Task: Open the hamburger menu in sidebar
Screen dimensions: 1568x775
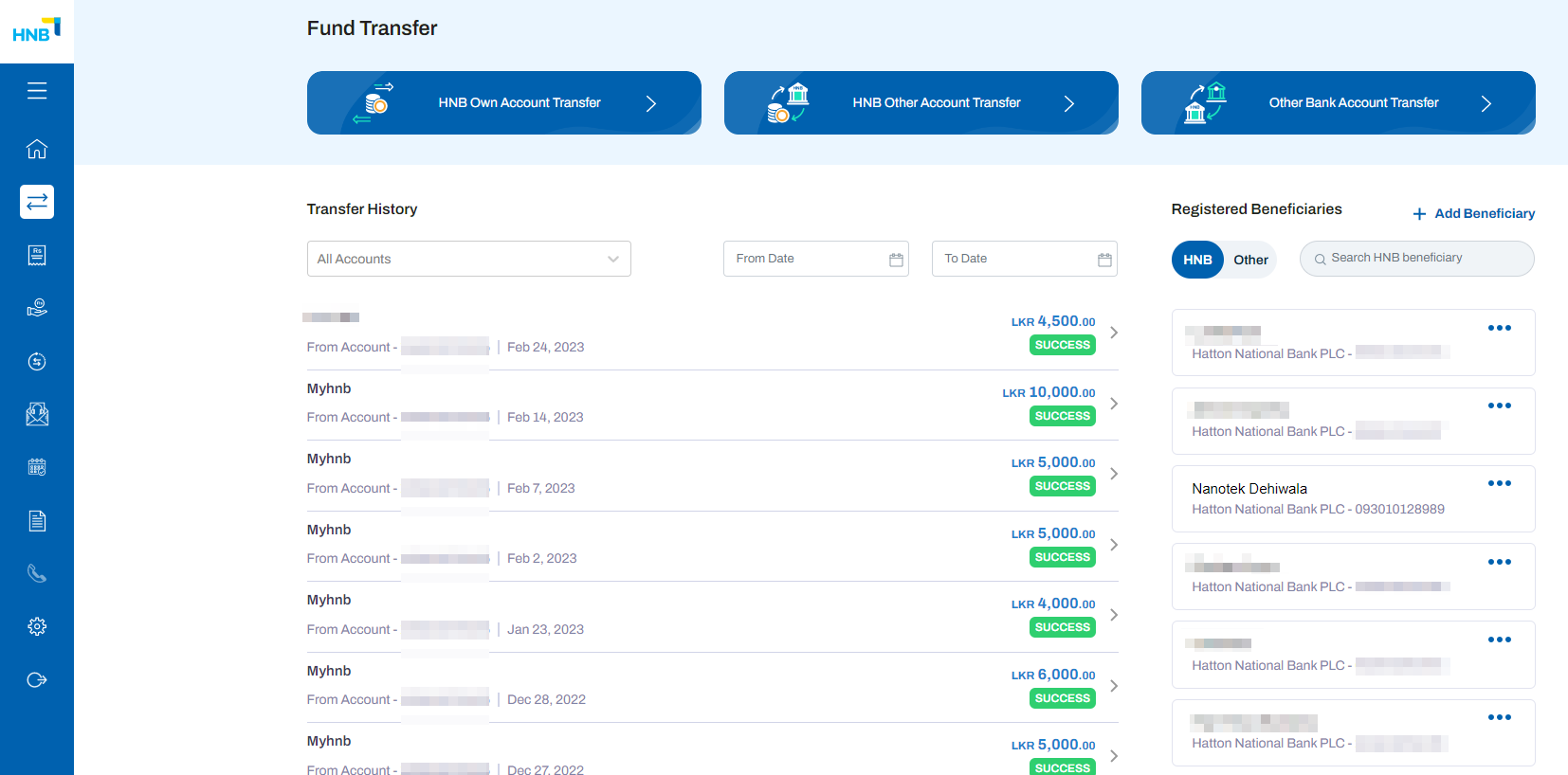Action: pos(37,91)
